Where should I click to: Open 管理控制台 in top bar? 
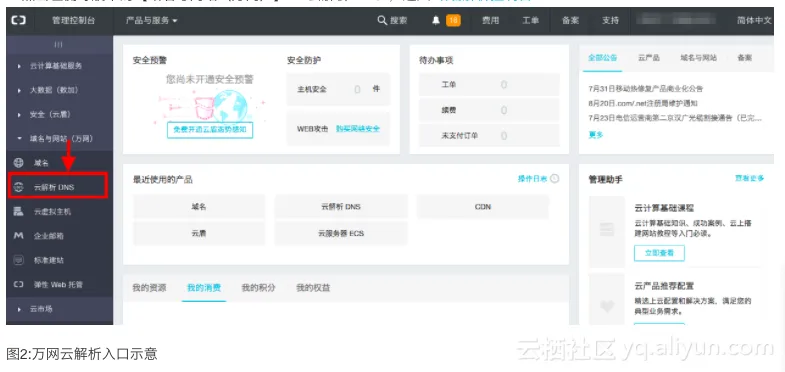(73, 21)
